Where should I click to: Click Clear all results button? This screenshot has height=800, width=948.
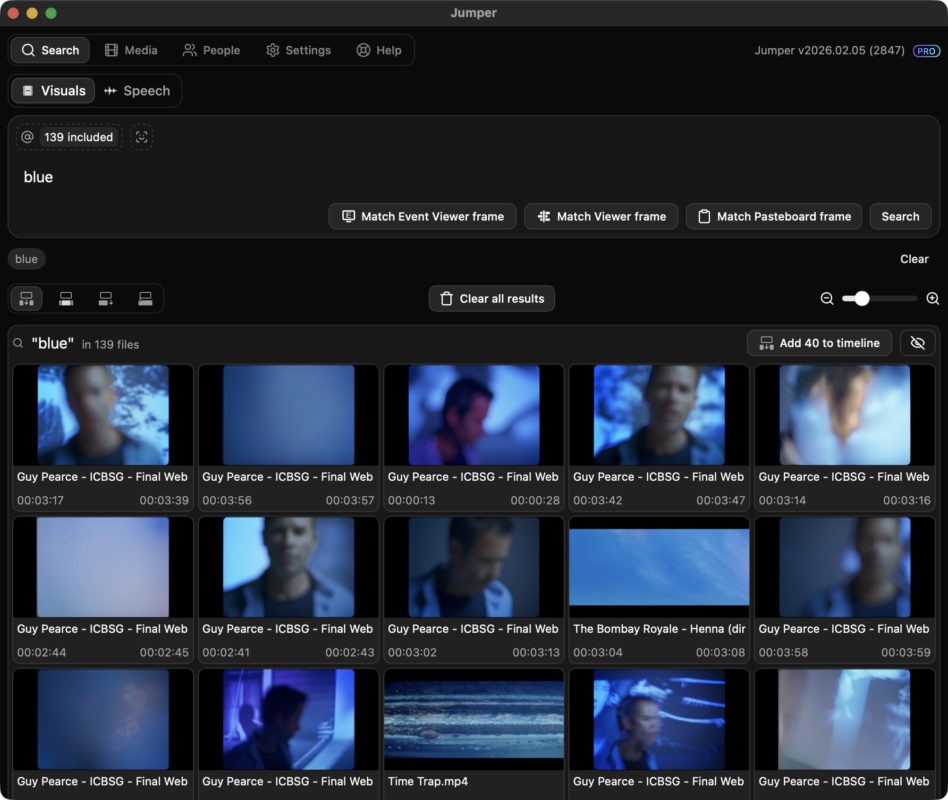coord(492,299)
